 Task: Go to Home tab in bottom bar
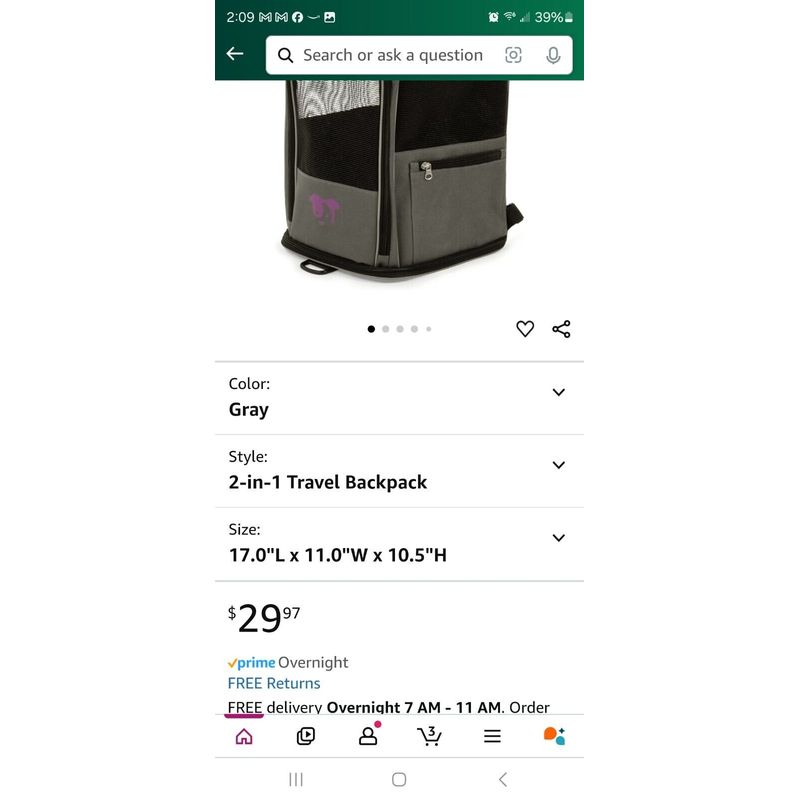244,736
